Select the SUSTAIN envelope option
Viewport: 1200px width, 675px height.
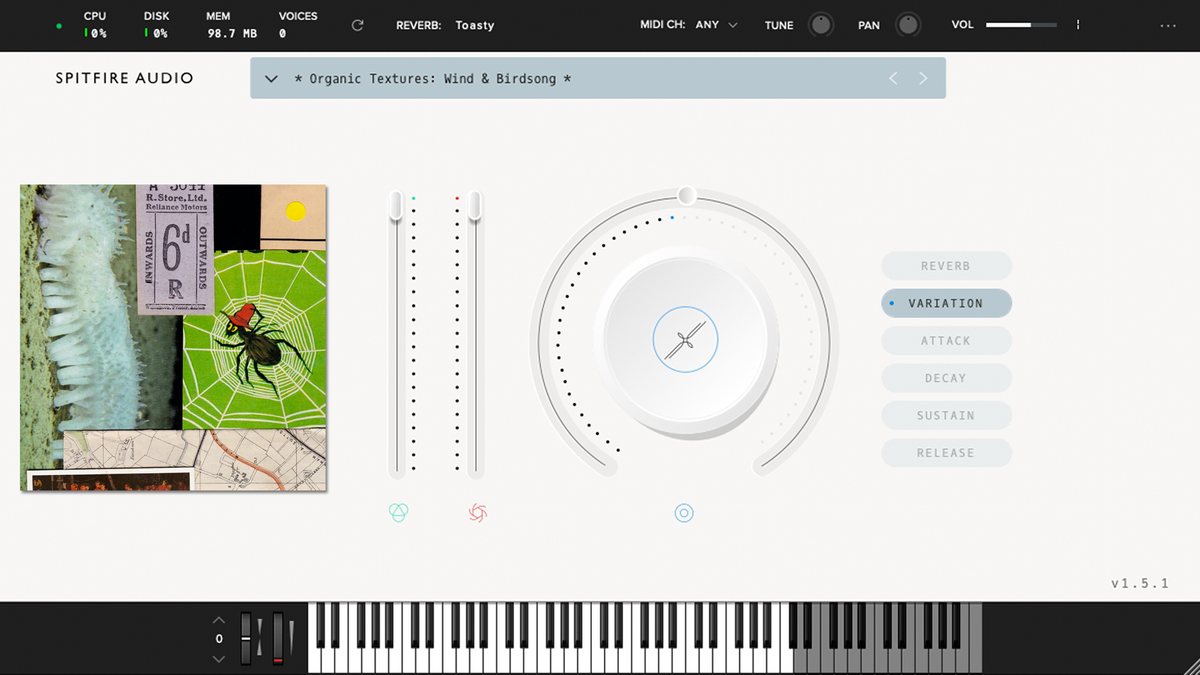click(946, 415)
